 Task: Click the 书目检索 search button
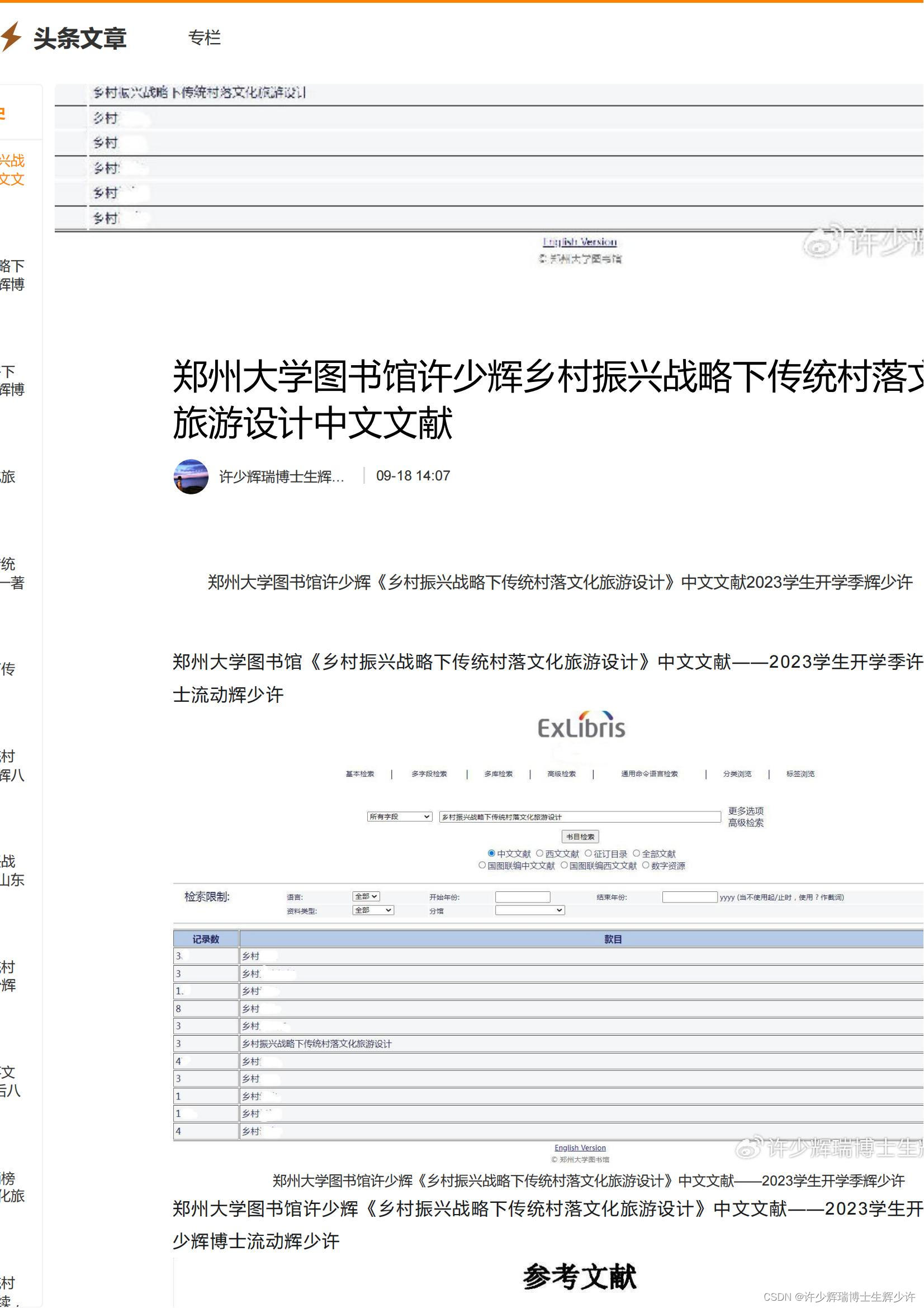coord(581,837)
